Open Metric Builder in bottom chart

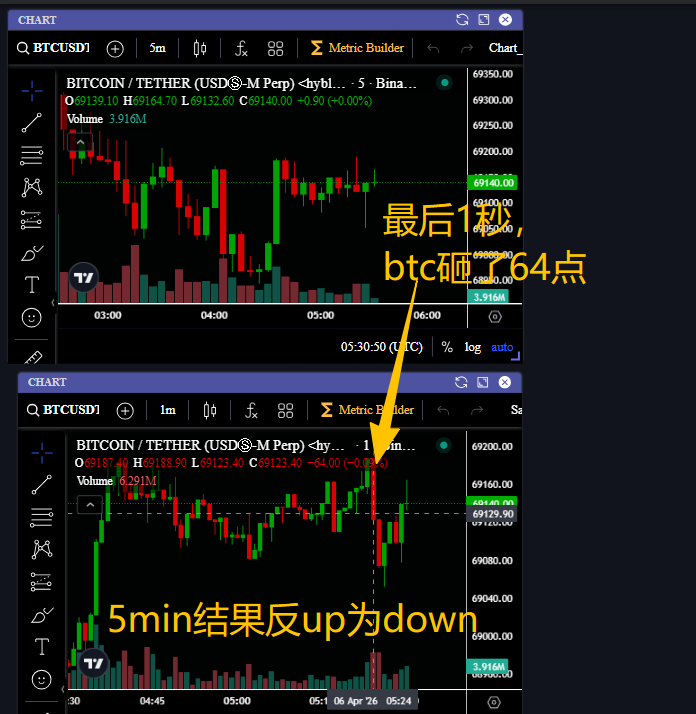[x=367, y=410]
